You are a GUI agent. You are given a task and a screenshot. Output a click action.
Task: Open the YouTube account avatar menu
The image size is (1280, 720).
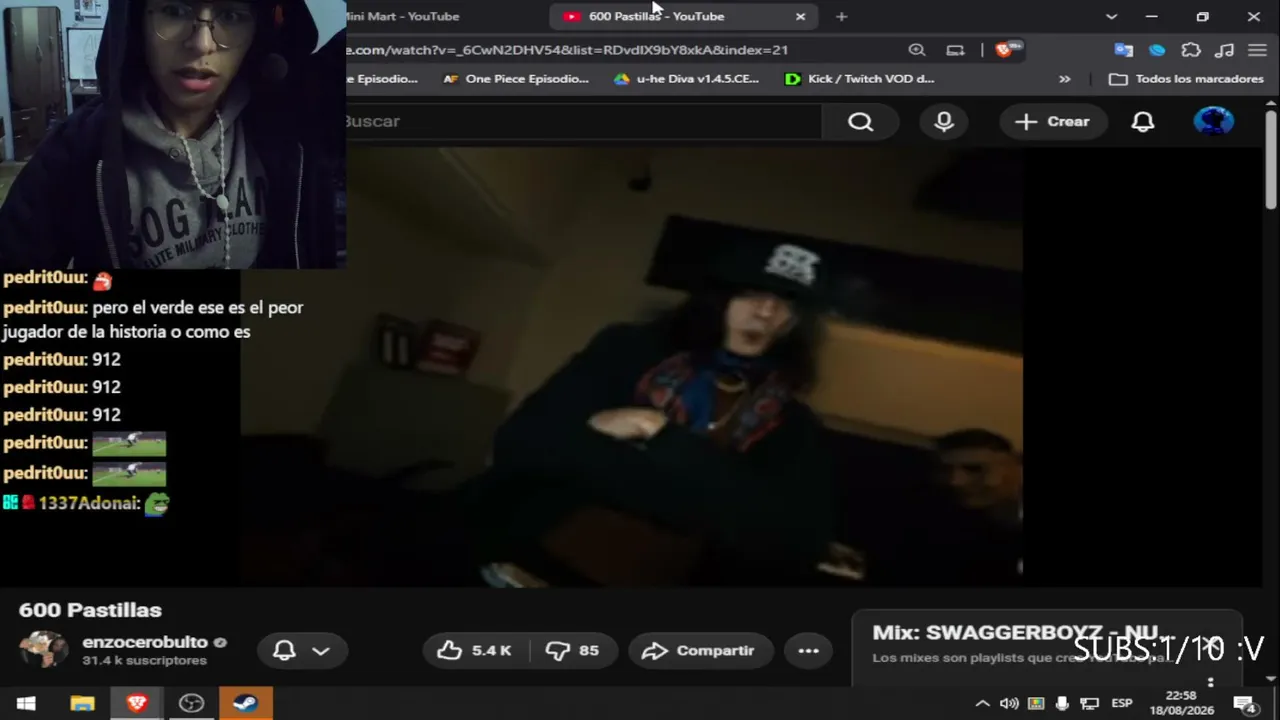tap(1214, 121)
